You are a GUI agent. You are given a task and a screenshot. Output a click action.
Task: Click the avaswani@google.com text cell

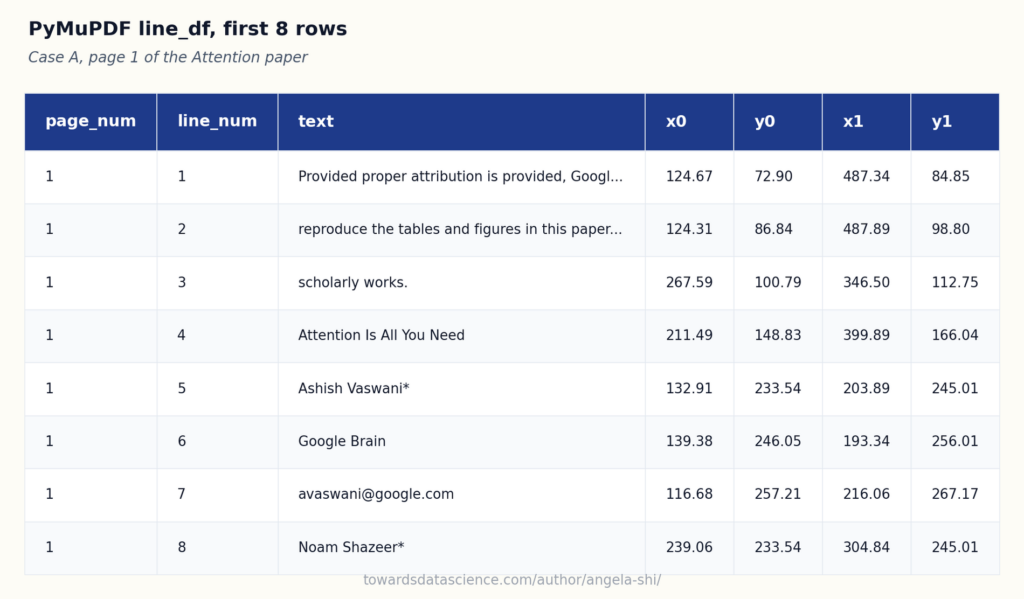(x=462, y=494)
